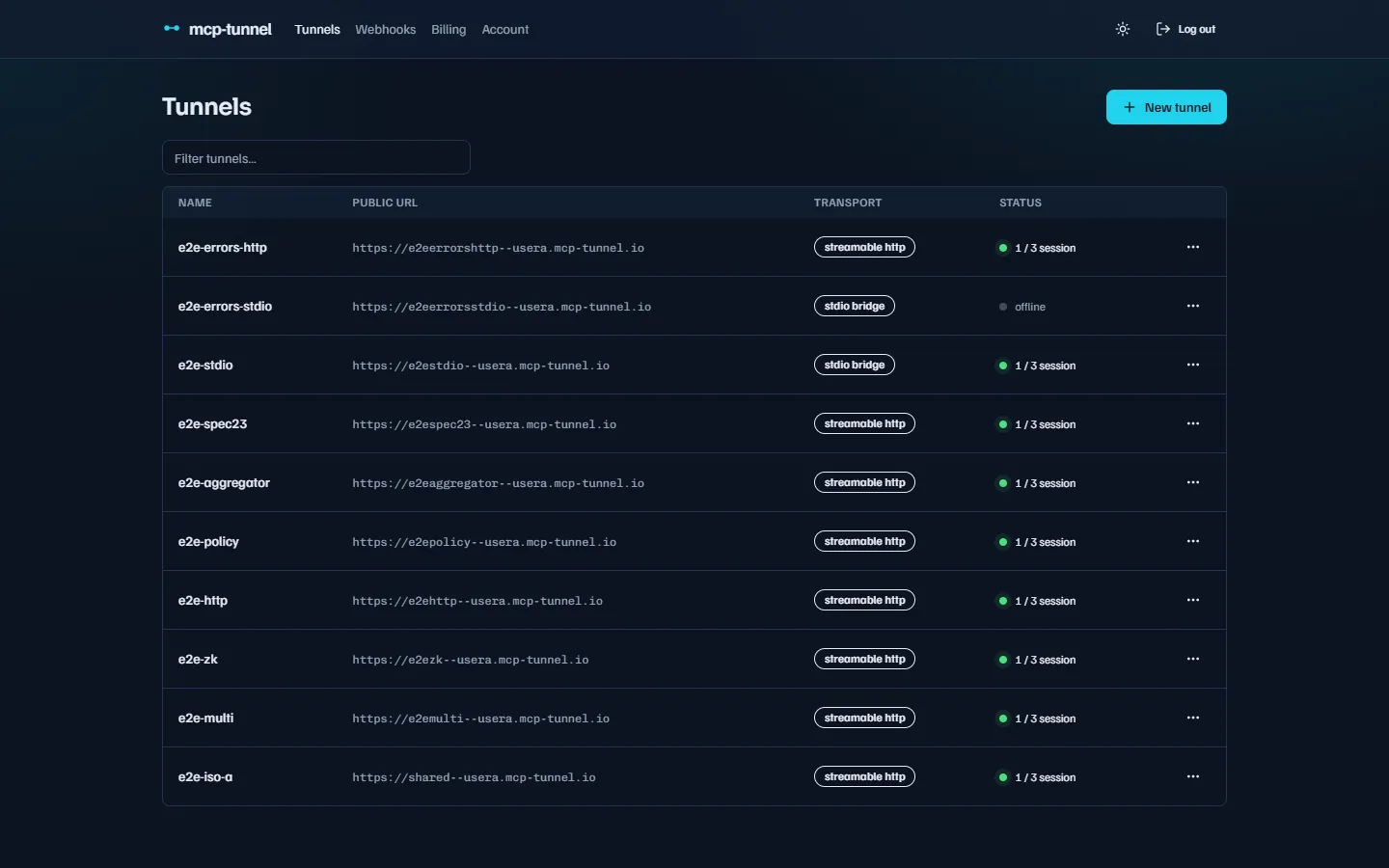Click URL https://e2epolicy--usera.mcp-tunnel.io
This screenshot has height=868, width=1389.
[x=484, y=542]
